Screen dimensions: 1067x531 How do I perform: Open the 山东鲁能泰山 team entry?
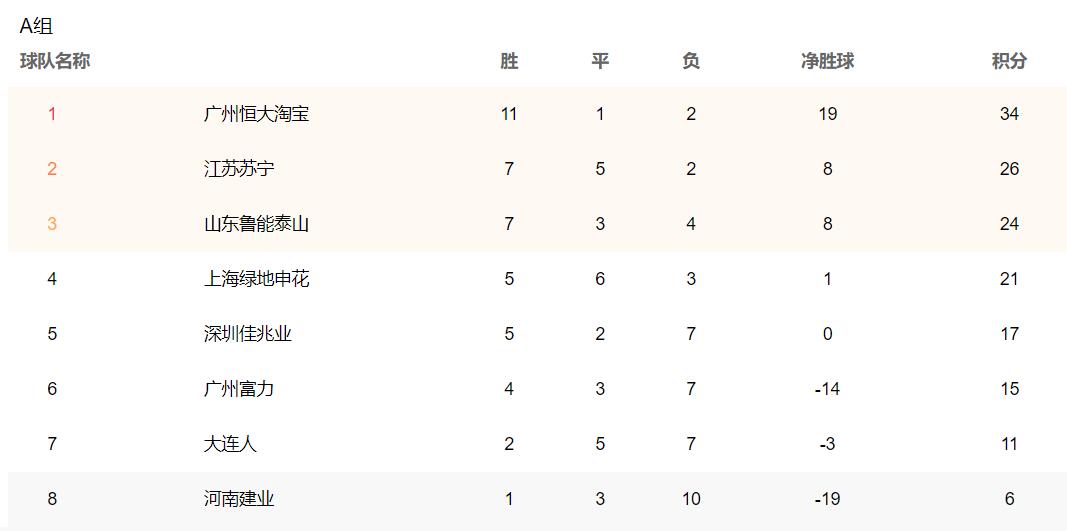256,224
